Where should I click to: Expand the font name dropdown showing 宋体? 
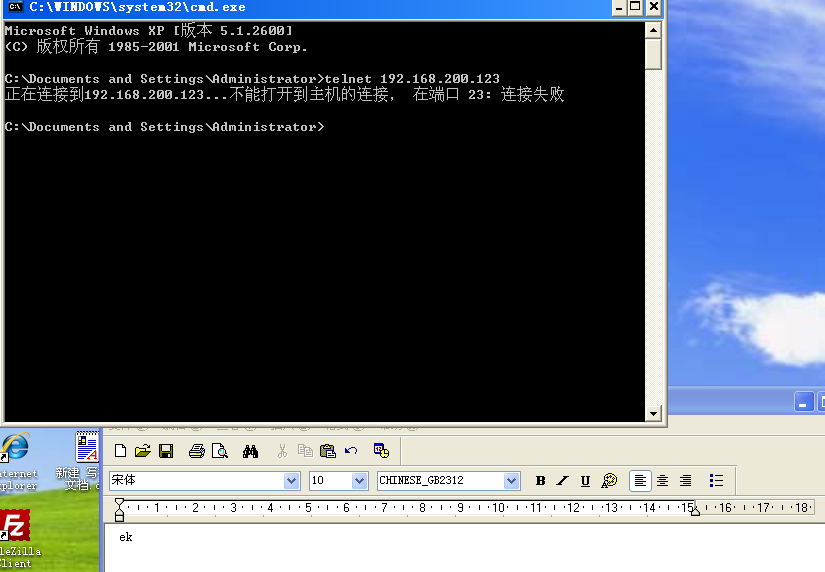(x=291, y=480)
